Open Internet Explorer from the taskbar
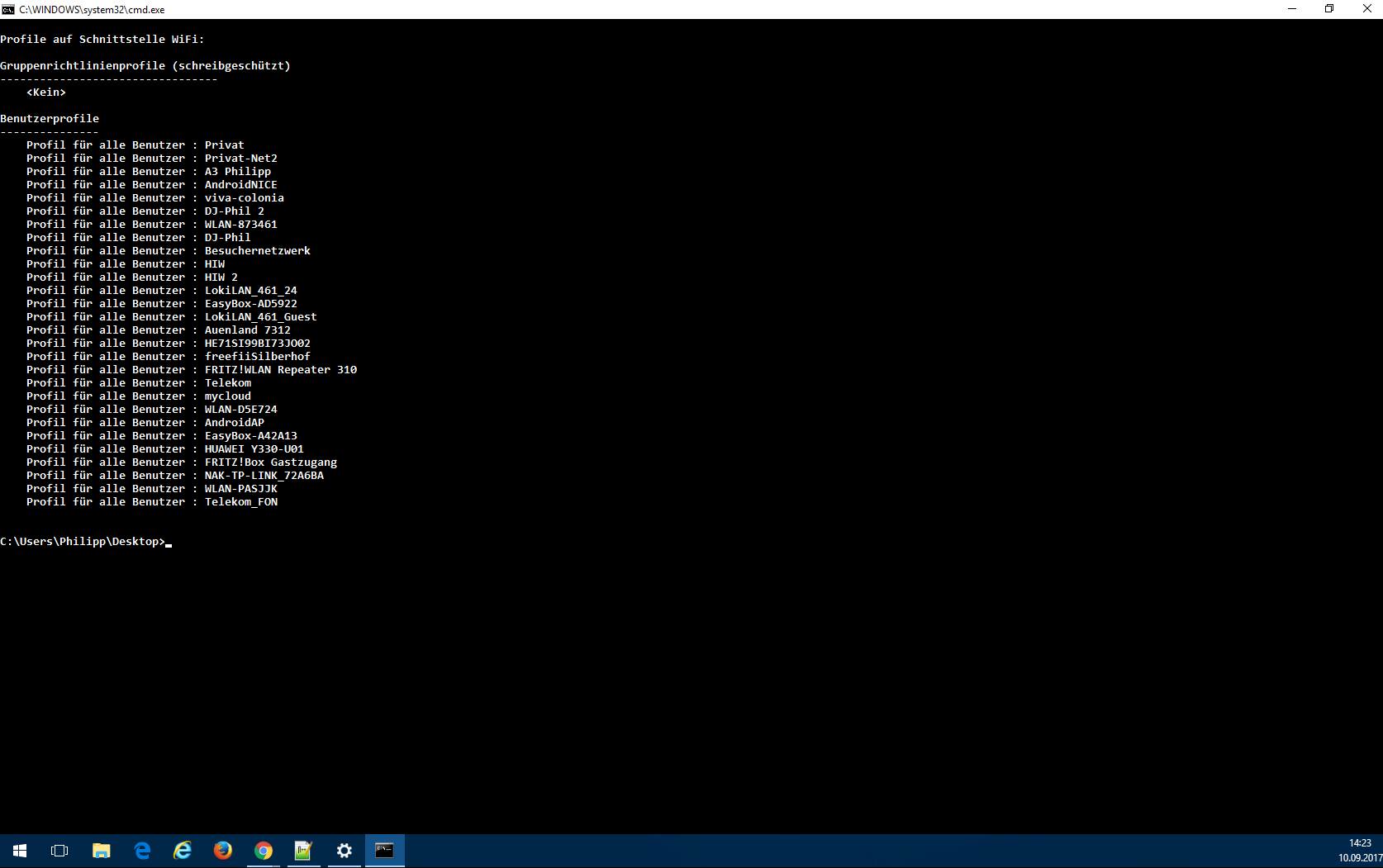 [183, 851]
